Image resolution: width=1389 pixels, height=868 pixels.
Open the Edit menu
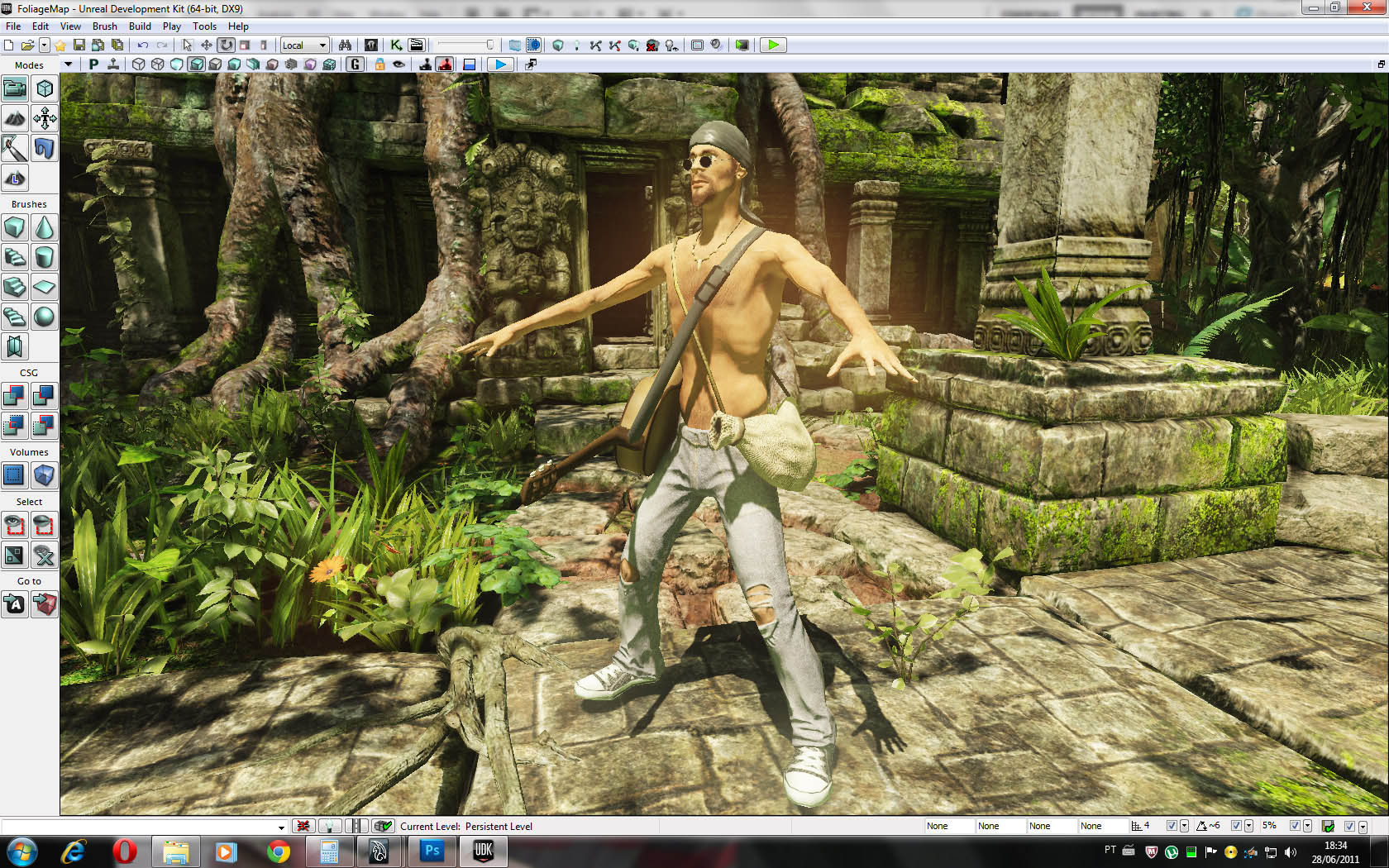(41, 26)
